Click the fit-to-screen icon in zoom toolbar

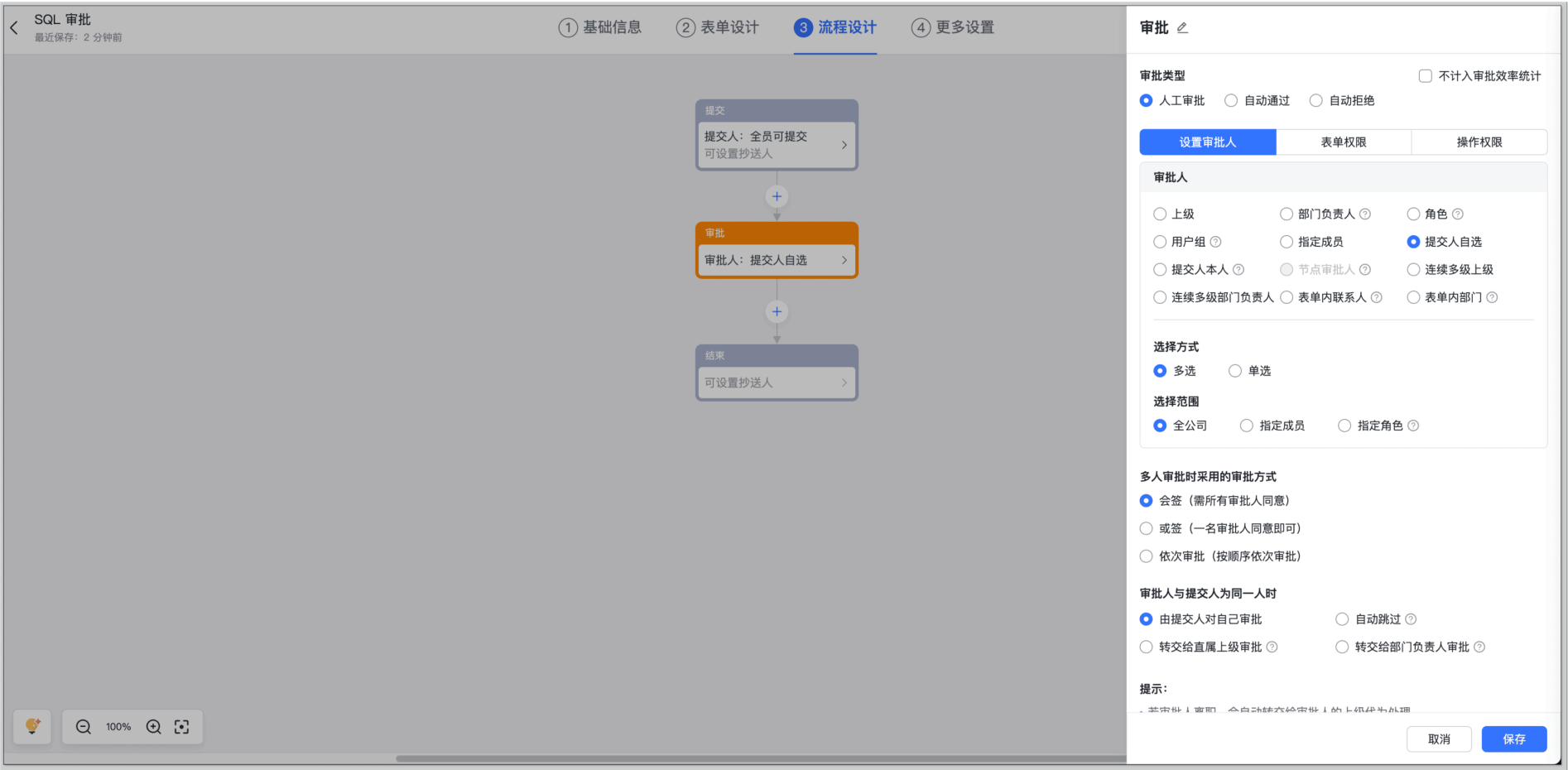pos(182,727)
